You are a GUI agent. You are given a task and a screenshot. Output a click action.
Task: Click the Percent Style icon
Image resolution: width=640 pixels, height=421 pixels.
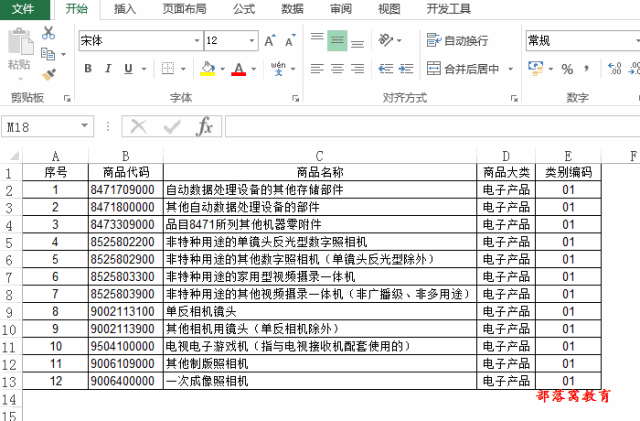[x=567, y=69]
